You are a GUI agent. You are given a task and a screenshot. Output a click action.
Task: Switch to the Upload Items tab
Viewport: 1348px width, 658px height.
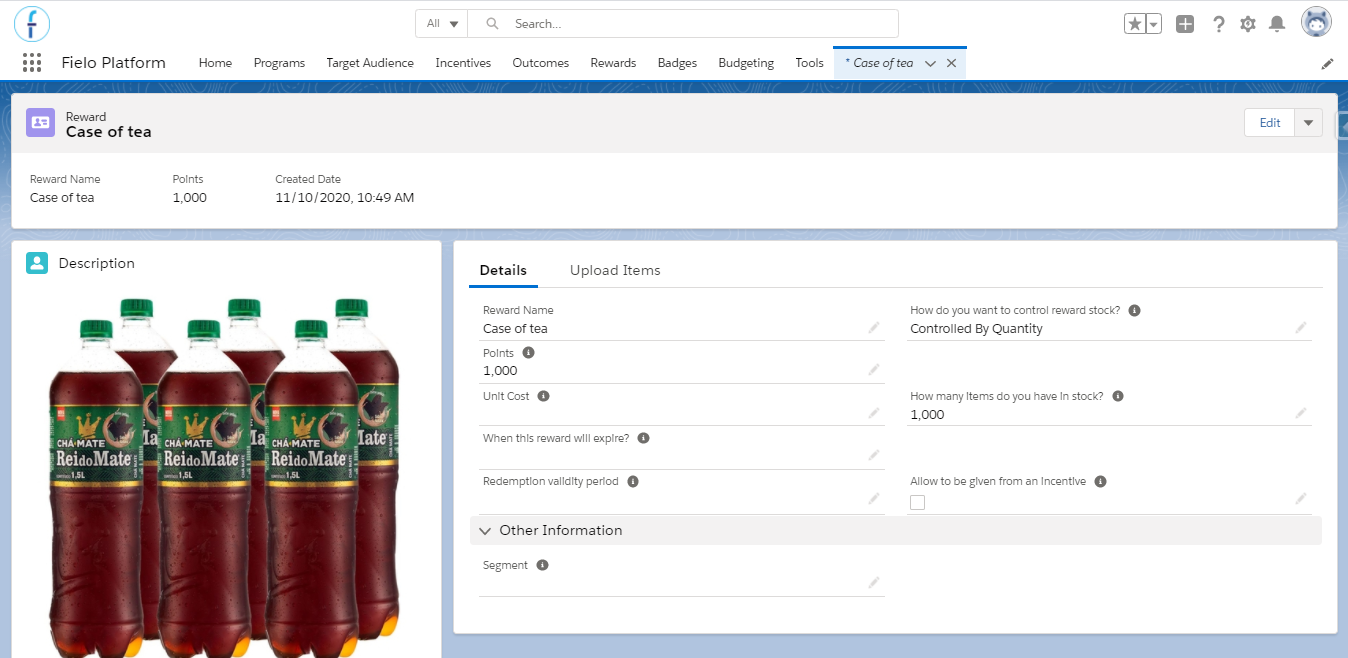[x=615, y=270]
